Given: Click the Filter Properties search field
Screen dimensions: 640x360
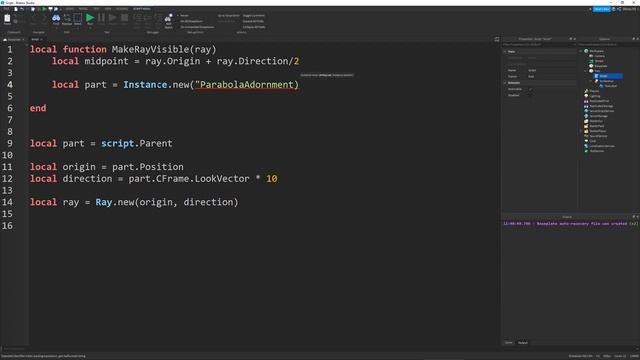Looking at the screenshot, I should tap(539, 44).
